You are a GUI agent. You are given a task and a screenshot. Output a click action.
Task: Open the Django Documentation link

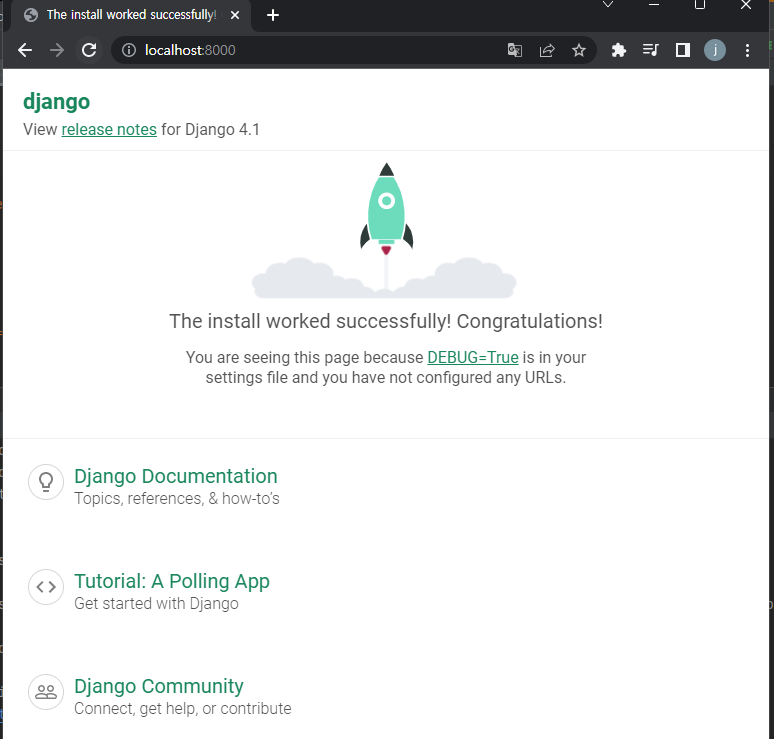176,476
